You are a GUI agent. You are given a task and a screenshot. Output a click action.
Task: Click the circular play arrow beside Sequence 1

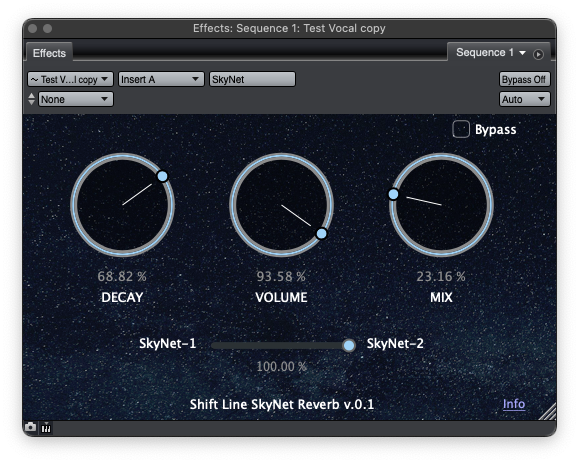click(538, 54)
